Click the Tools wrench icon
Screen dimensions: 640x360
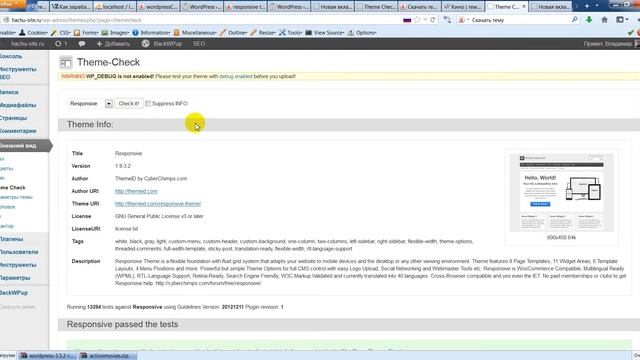[282, 33]
